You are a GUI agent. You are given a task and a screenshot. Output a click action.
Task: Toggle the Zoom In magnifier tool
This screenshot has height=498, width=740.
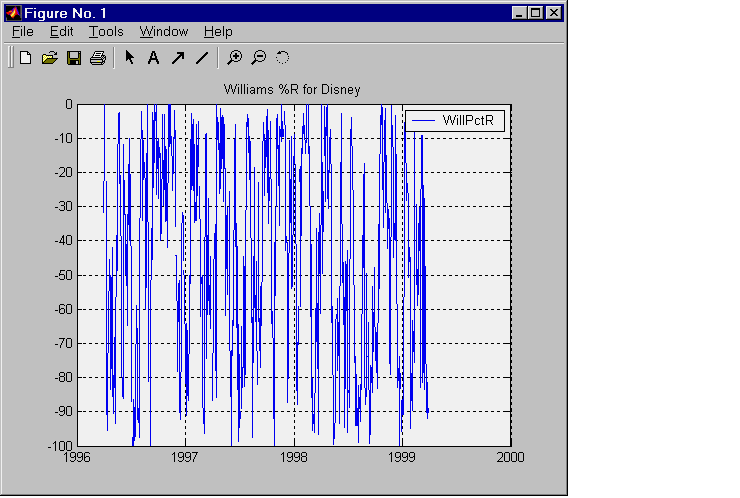[x=234, y=58]
